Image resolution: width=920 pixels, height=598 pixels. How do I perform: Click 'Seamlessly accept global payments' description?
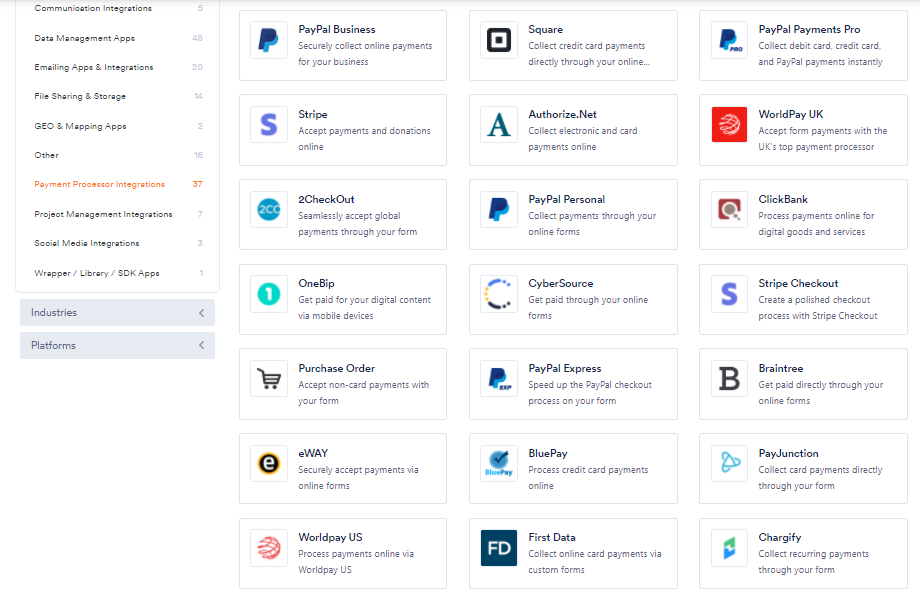[357, 224]
